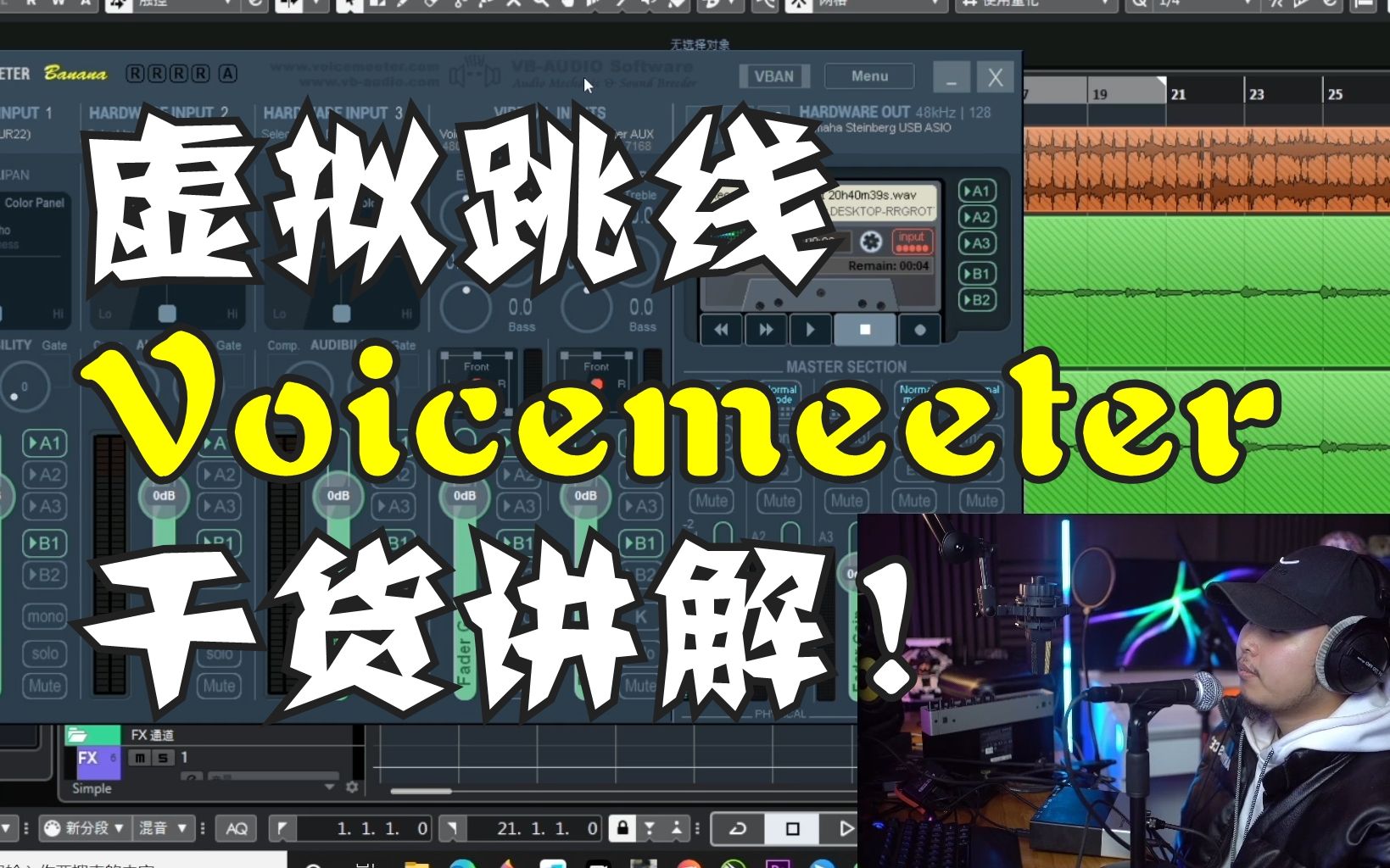Open the FX channel folder icon
Image resolution: width=1390 pixels, height=868 pixels.
[x=78, y=735]
